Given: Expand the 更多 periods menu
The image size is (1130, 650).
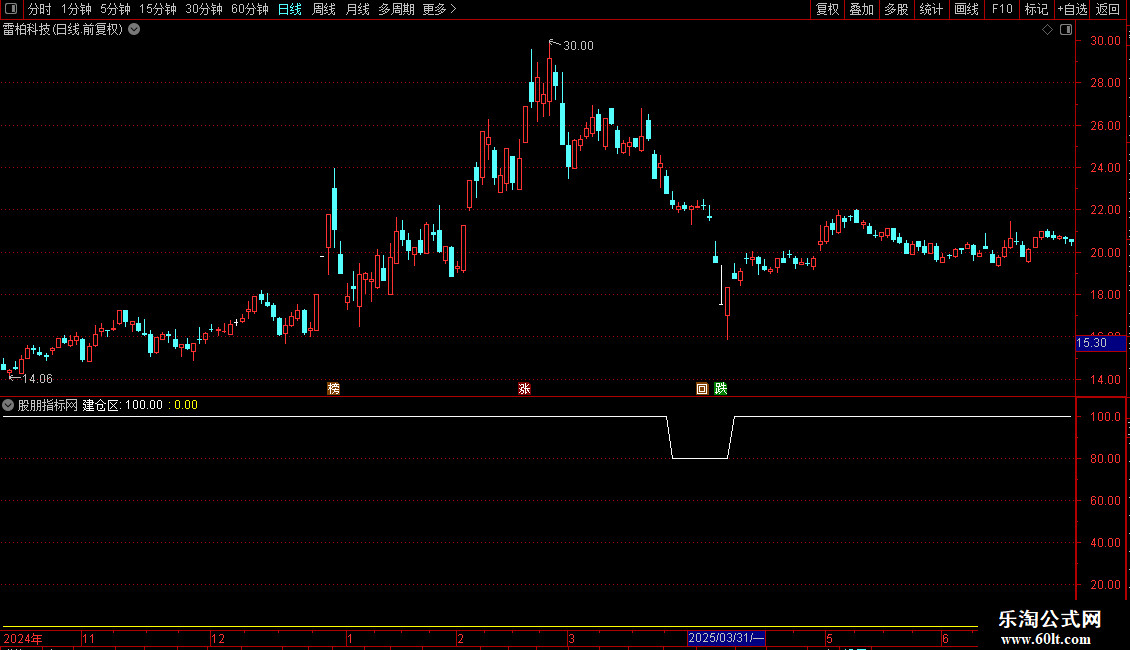Looking at the screenshot, I should click(439, 9).
